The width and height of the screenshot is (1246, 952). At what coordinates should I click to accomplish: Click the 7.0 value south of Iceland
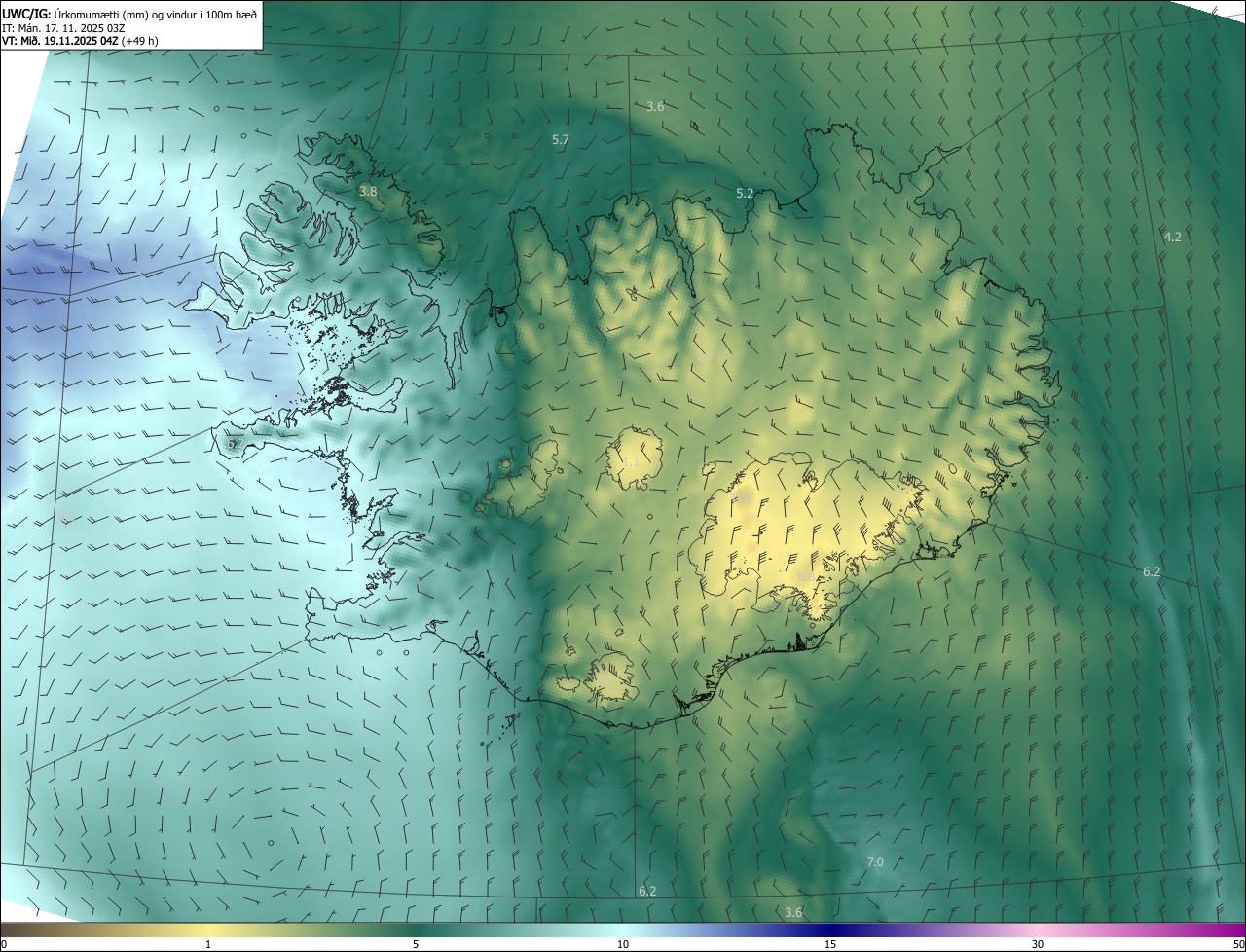875,861
